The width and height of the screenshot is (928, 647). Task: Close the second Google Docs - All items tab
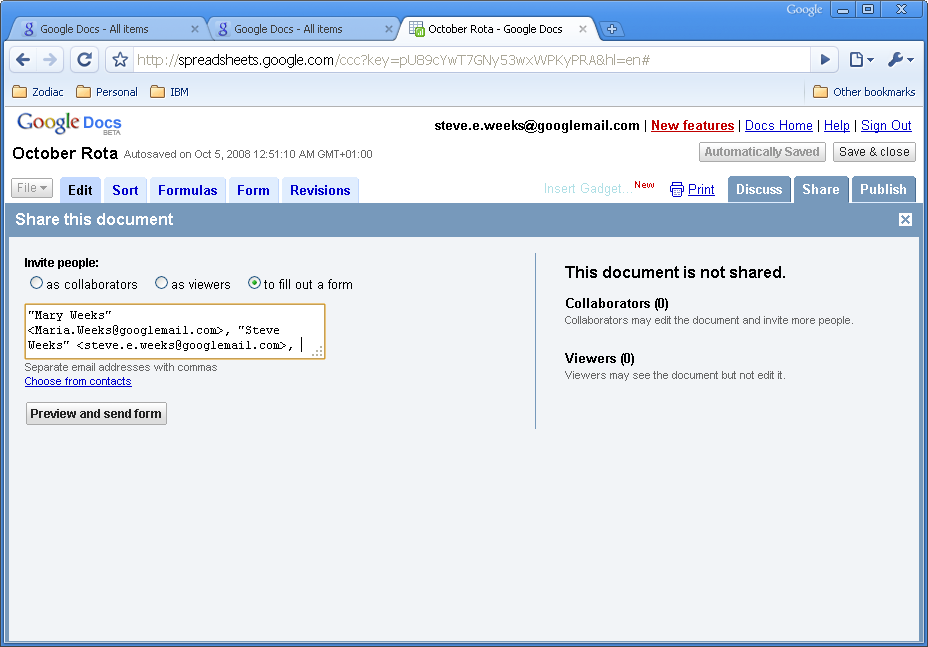[x=389, y=28]
